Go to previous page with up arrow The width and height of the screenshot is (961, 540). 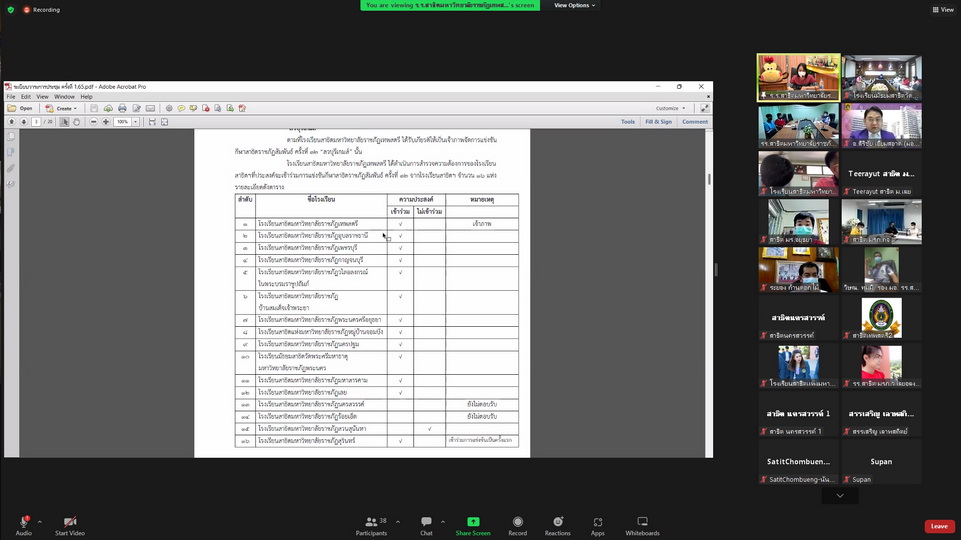pos(11,122)
